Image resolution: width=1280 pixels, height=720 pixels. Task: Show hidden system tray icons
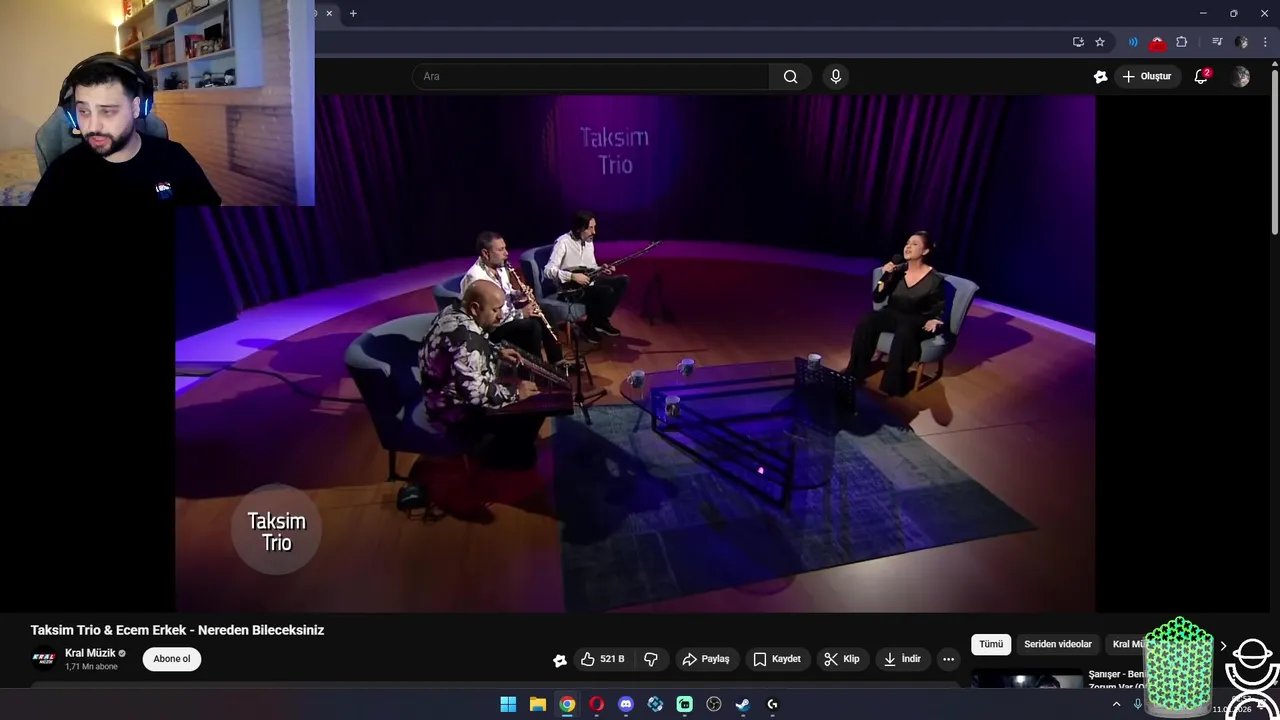(x=1116, y=704)
